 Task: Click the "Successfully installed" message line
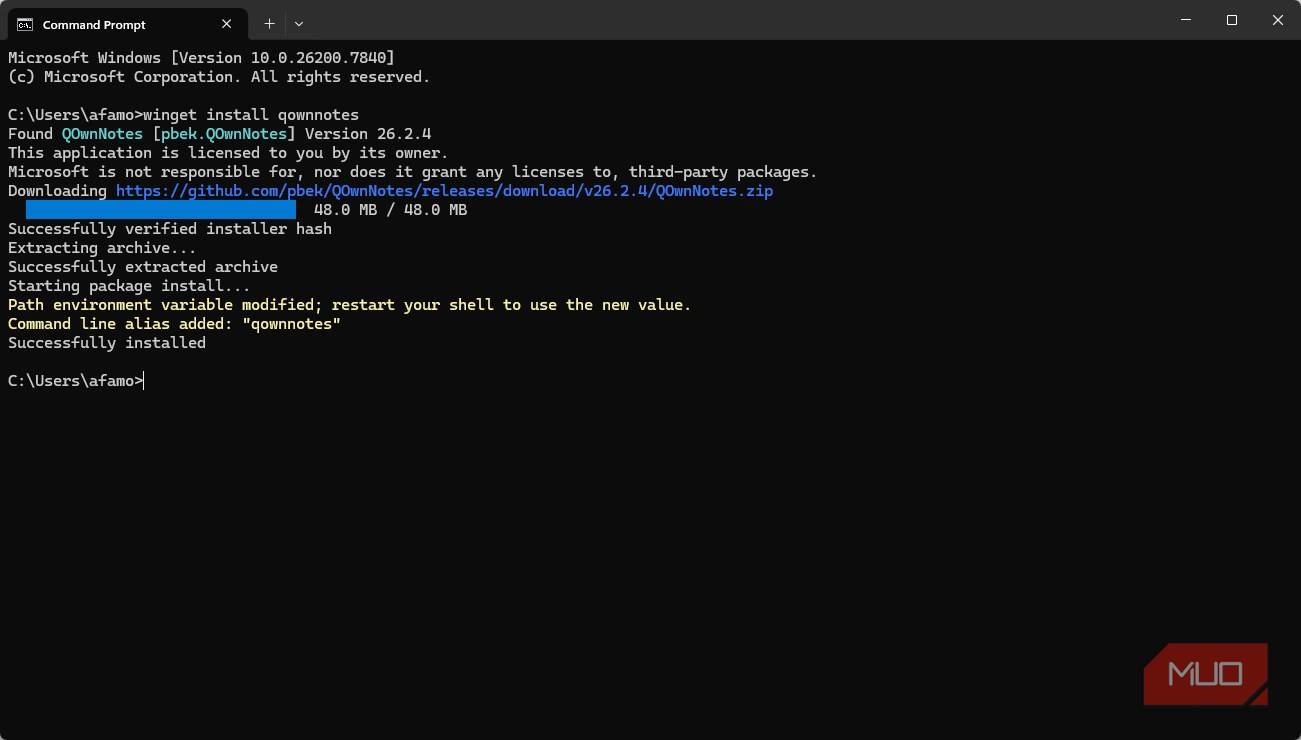pyautogui.click(x=107, y=343)
